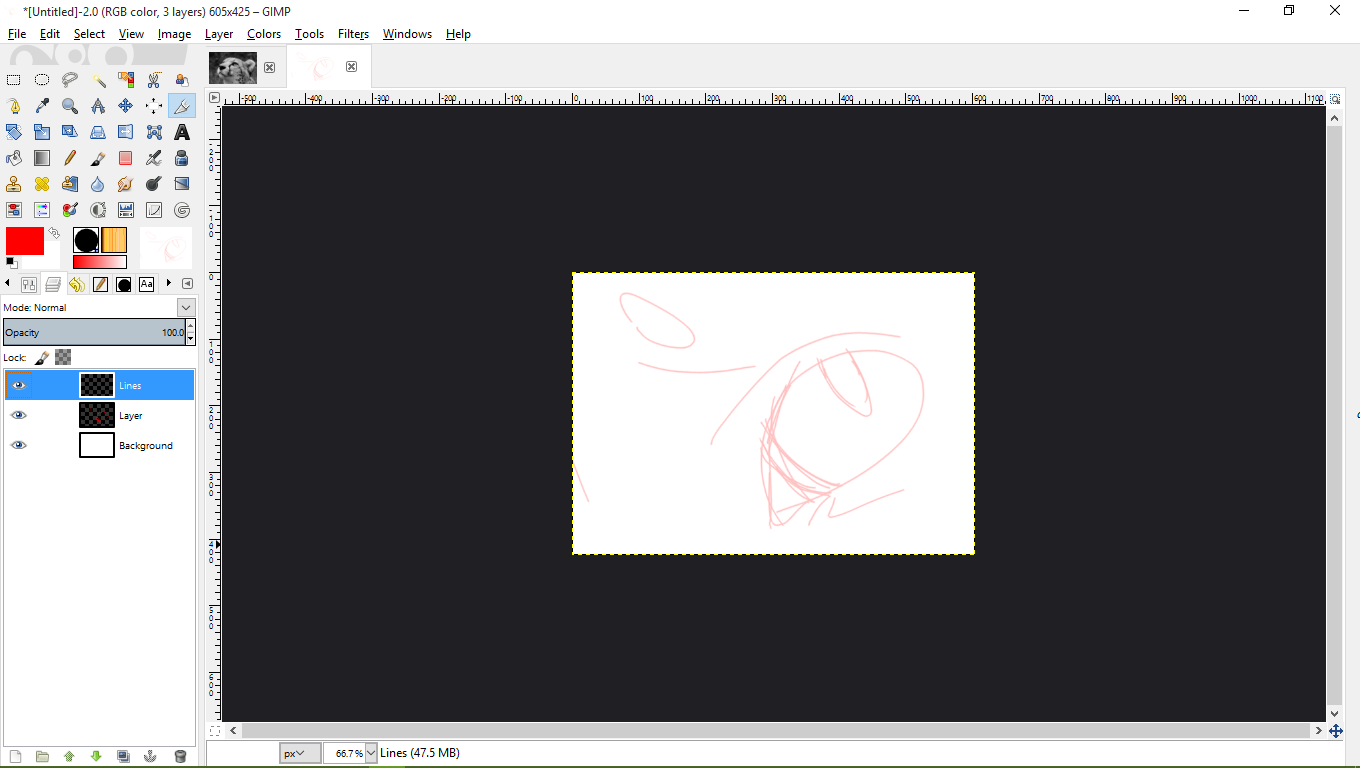The width and height of the screenshot is (1360, 768).
Task: Hide the Background layer
Action: (19, 445)
